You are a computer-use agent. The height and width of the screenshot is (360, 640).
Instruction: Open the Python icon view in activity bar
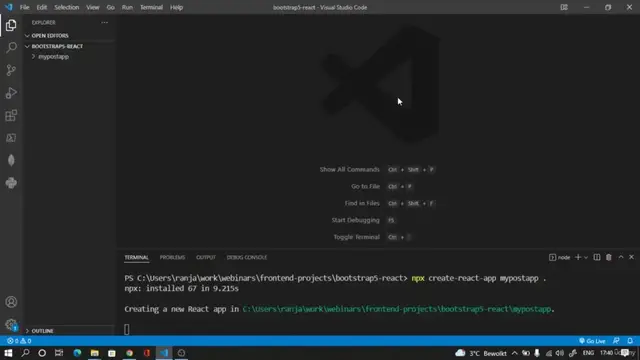(x=11, y=183)
